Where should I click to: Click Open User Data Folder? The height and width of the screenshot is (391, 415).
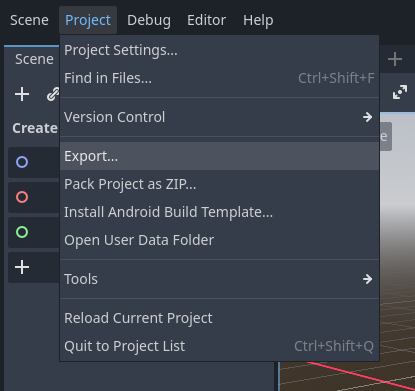(x=219, y=240)
